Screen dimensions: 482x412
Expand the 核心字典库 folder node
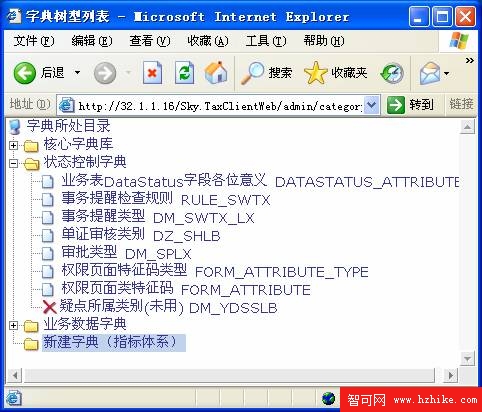[13, 145]
